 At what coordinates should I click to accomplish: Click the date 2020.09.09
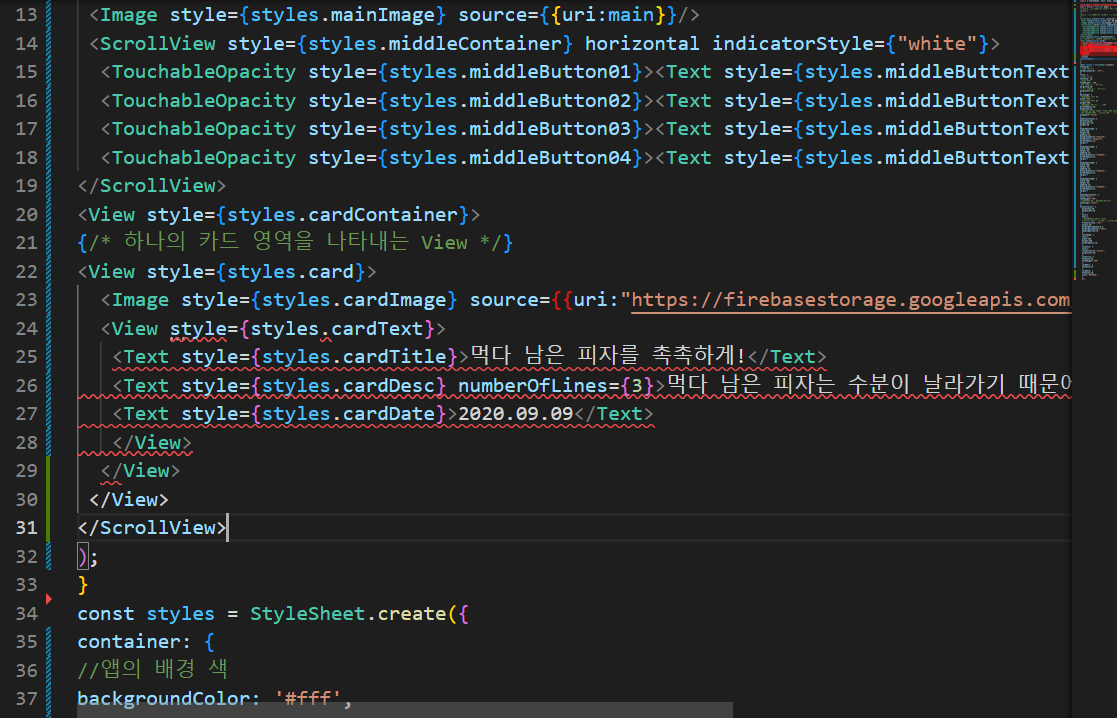[x=516, y=414]
